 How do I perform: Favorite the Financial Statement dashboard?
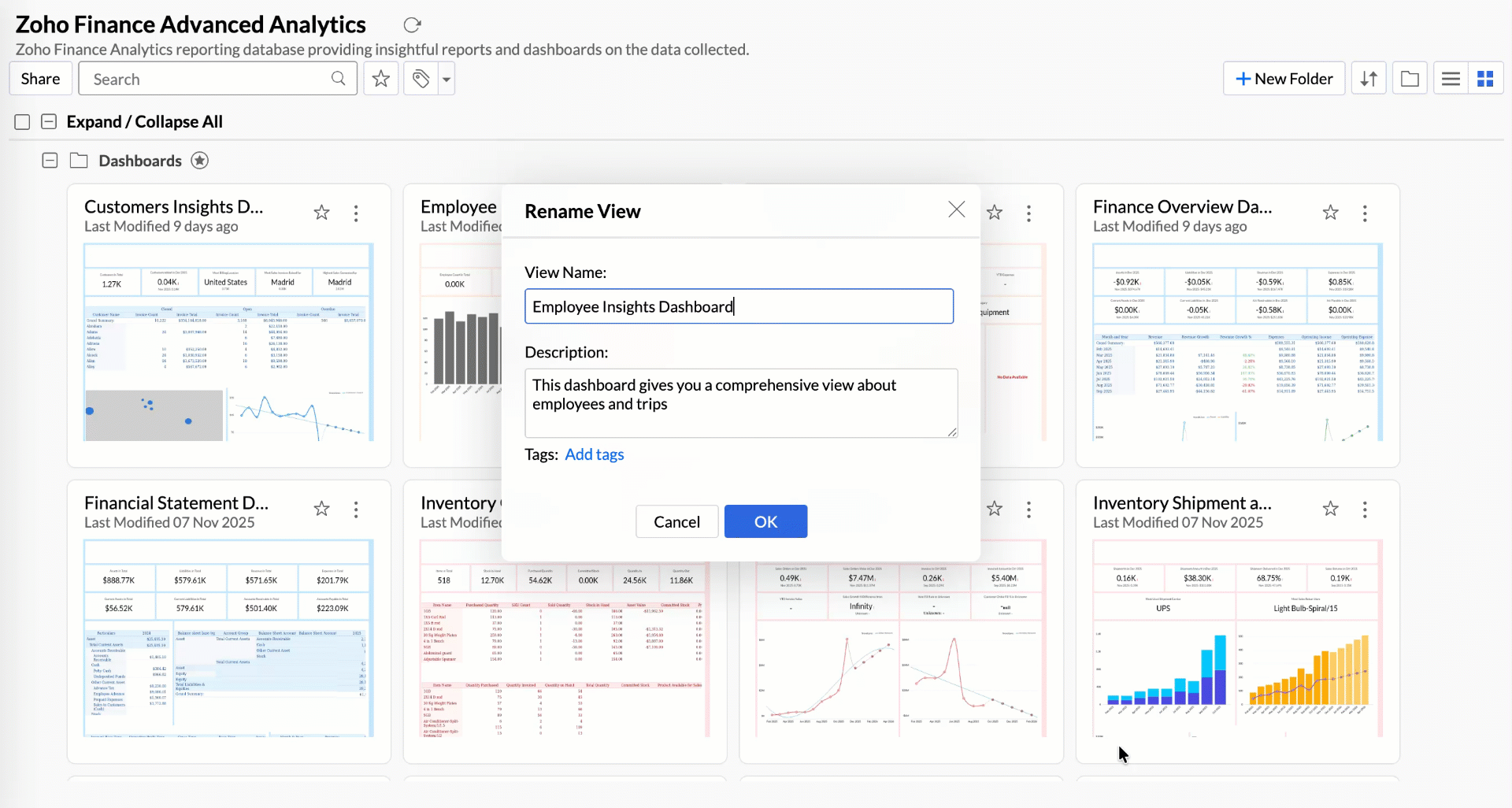click(x=321, y=509)
